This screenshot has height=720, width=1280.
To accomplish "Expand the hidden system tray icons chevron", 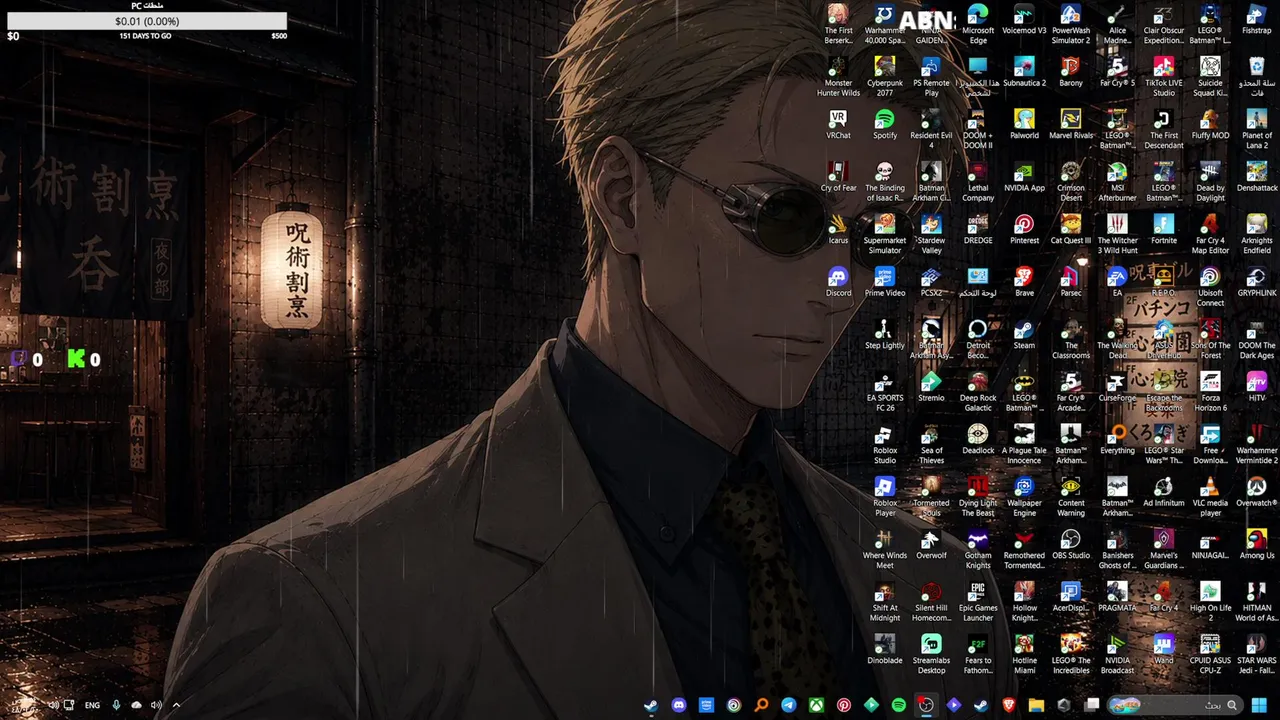I will point(176,705).
